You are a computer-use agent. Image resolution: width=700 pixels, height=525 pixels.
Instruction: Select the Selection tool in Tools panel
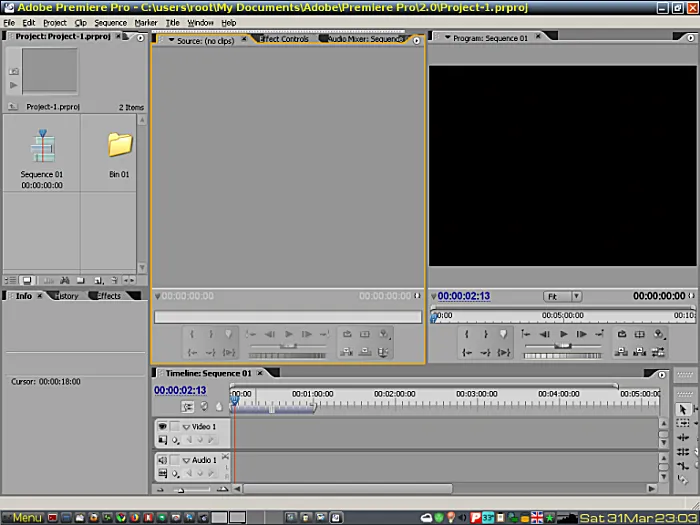(683, 409)
